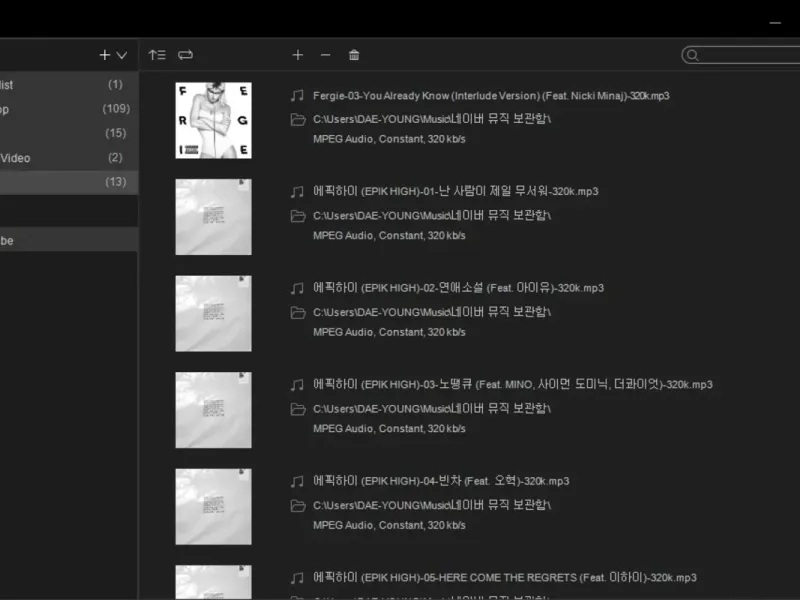
Task: Select the "(EPIK HIGH)-02-" track featuring 아이유
Action: pos(458,288)
